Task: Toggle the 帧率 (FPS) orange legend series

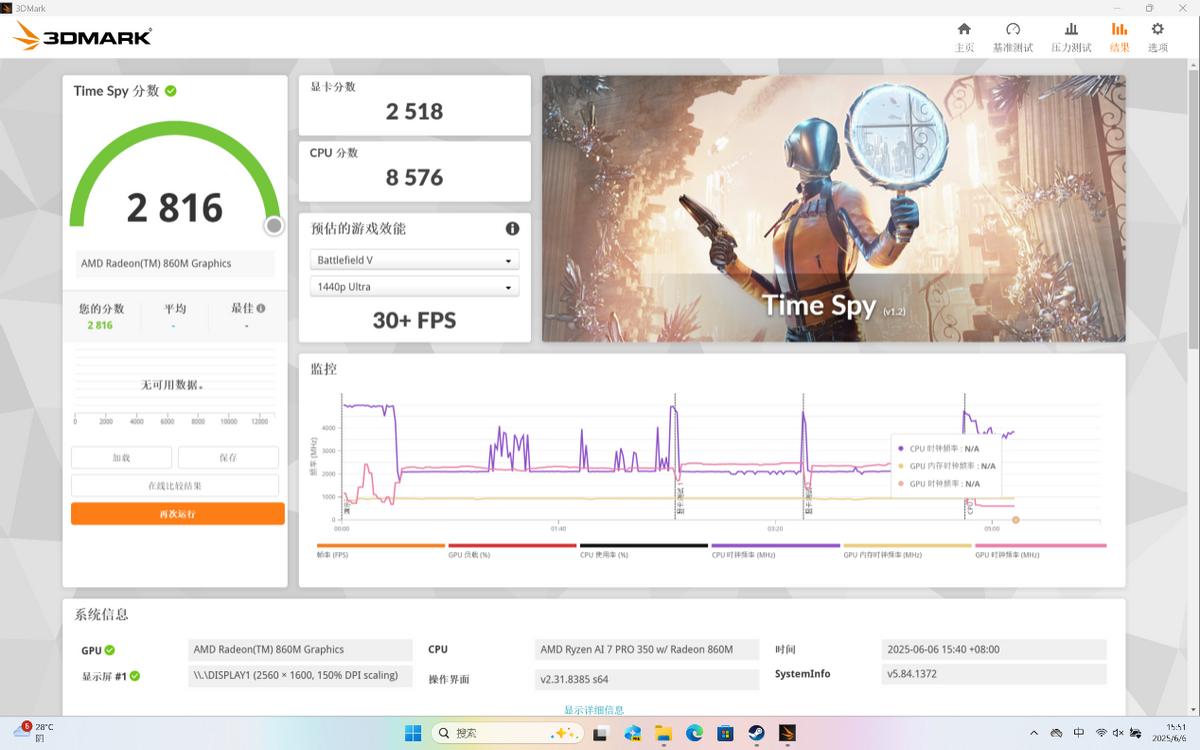Action: coord(380,550)
